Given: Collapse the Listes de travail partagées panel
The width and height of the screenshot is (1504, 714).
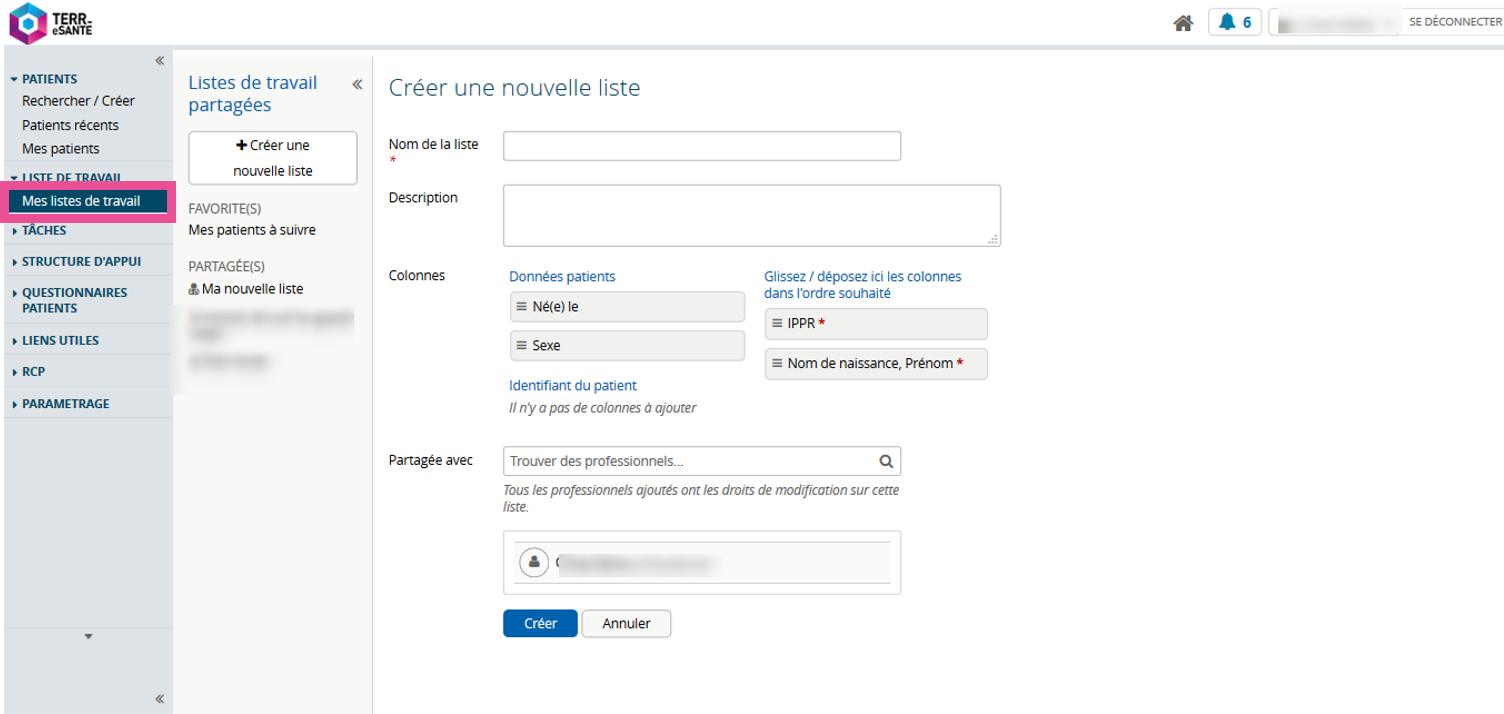Looking at the screenshot, I should click(357, 85).
